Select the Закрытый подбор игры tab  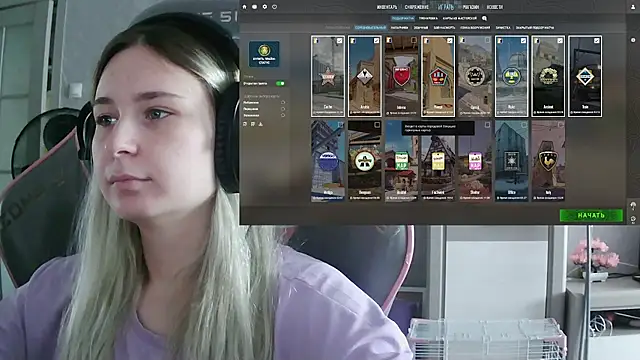[535, 28]
